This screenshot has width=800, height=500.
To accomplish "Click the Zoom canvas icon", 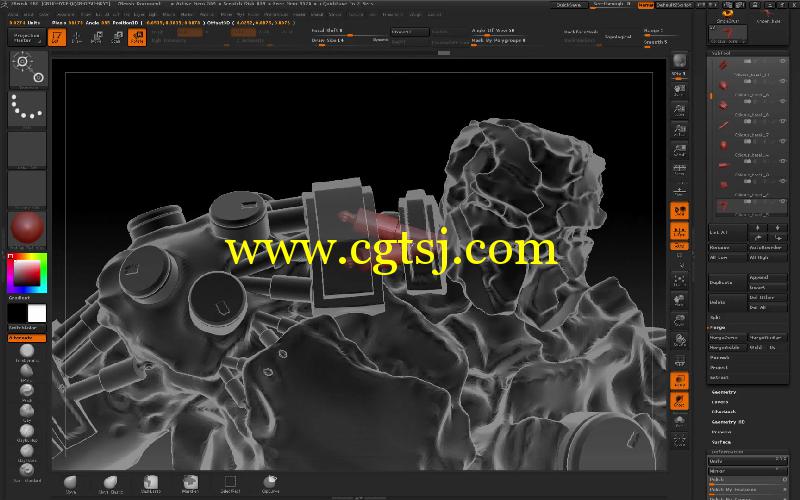I will coord(679,110).
